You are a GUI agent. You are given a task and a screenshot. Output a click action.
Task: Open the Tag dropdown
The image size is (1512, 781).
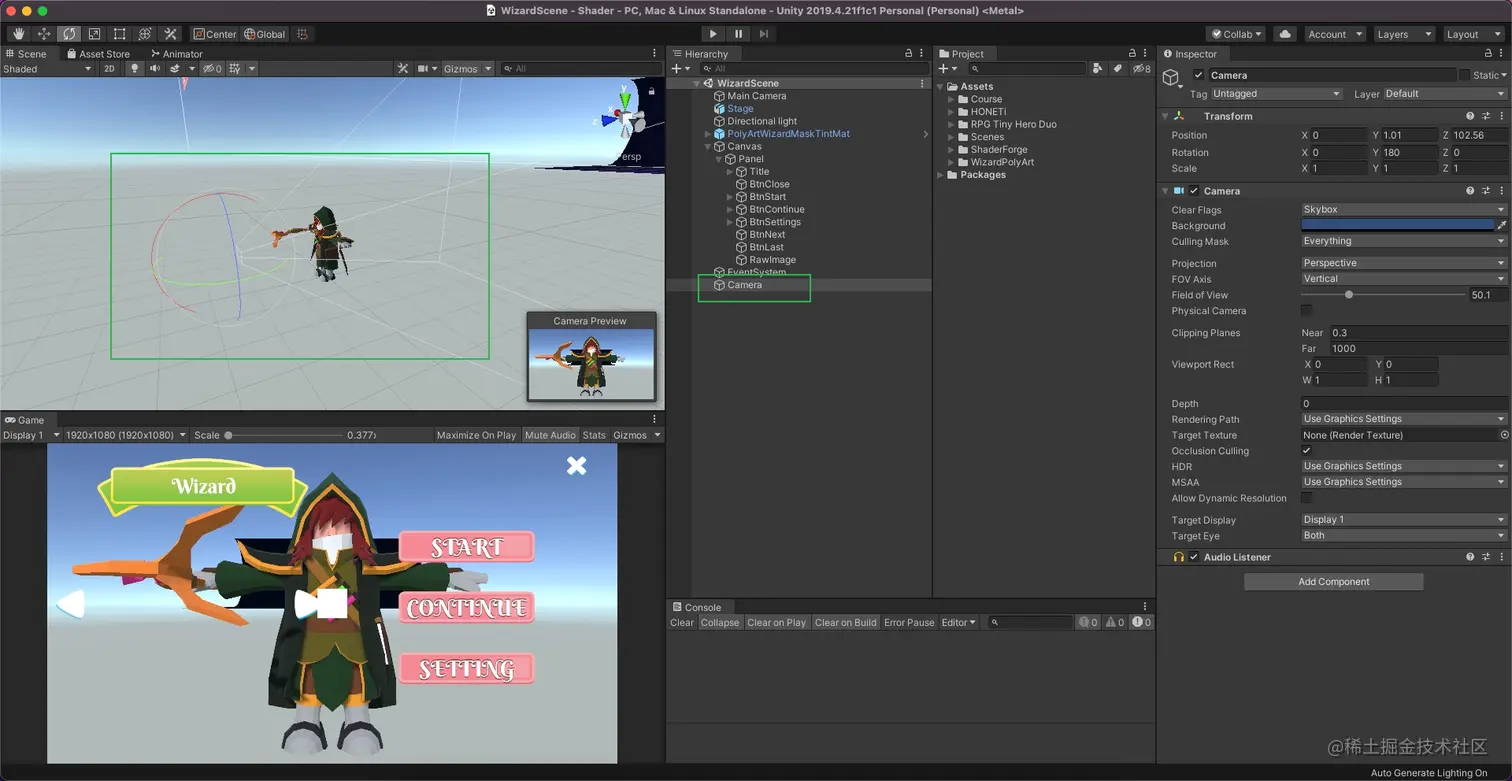[x=1276, y=94]
